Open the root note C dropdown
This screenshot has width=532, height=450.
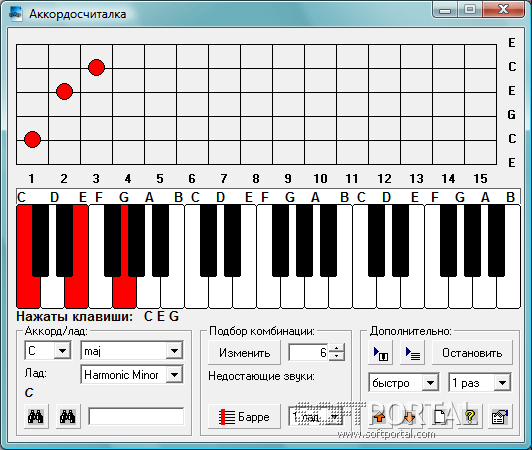[62, 351]
